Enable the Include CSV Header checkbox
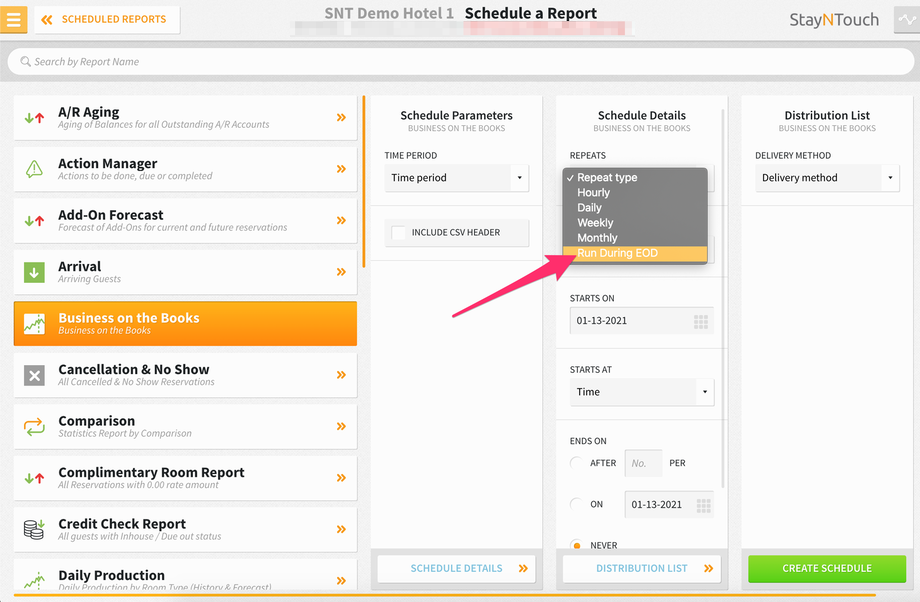Image resolution: width=920 pixels, height=602 pixels. tap(398, 232)
